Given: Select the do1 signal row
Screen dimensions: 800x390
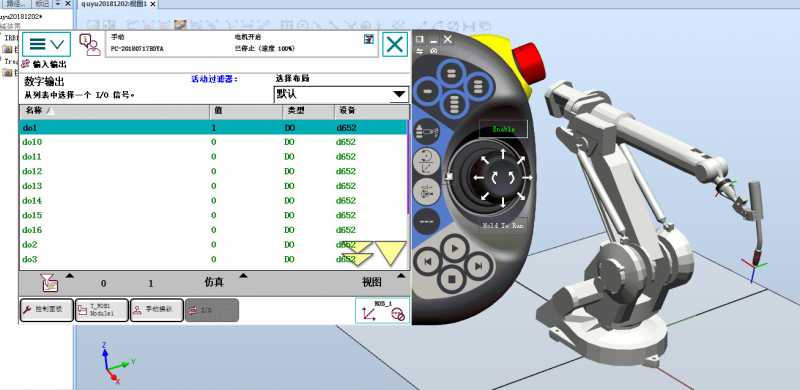Looking at the screenshot, I should (x=213, y=128).
